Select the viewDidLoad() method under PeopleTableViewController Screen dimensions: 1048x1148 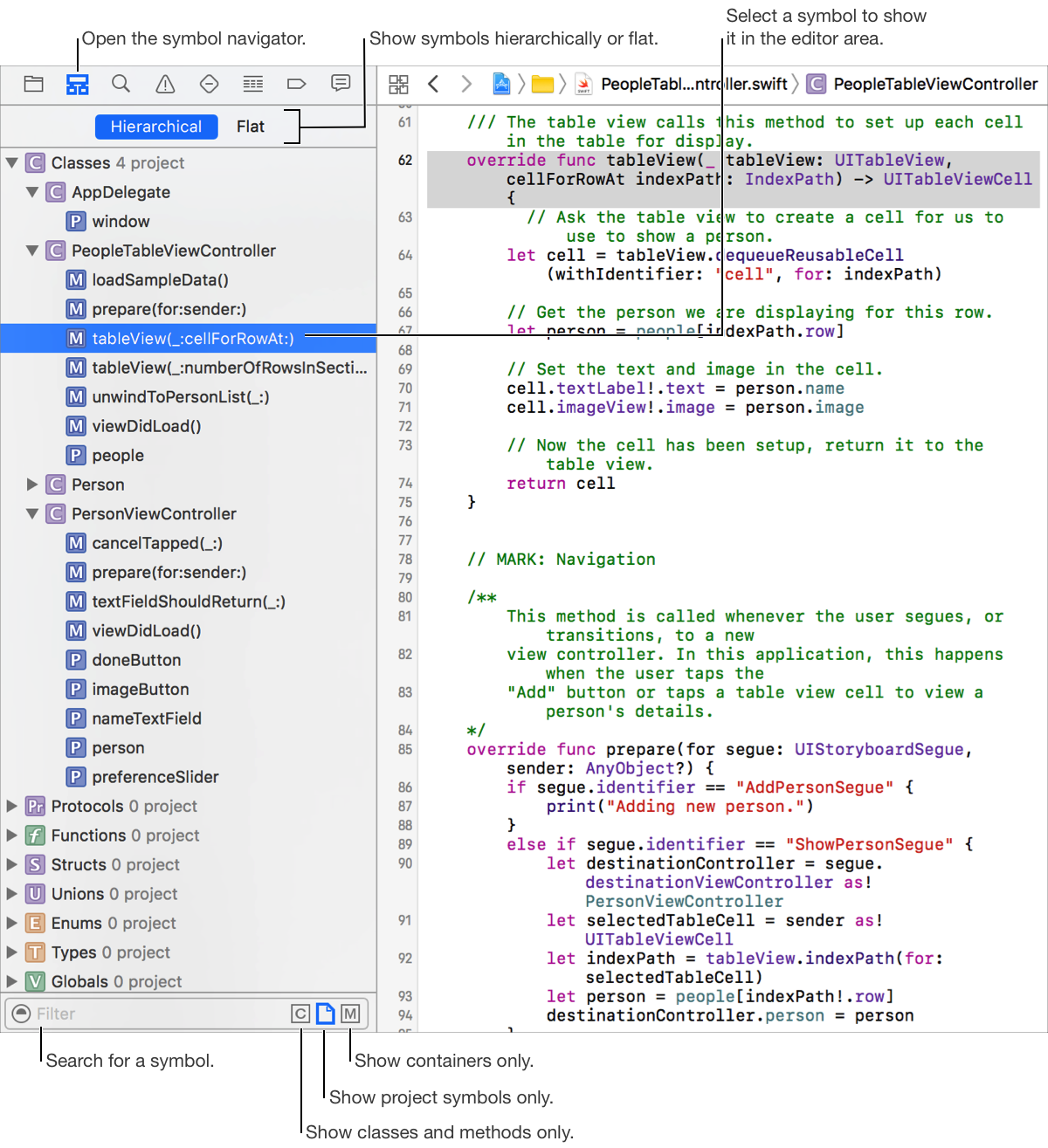[146, 426]
